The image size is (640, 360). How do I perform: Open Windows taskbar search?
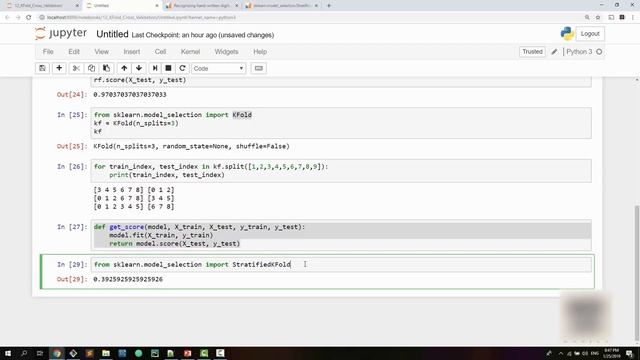pyautogui.click(x=24, y=353)
